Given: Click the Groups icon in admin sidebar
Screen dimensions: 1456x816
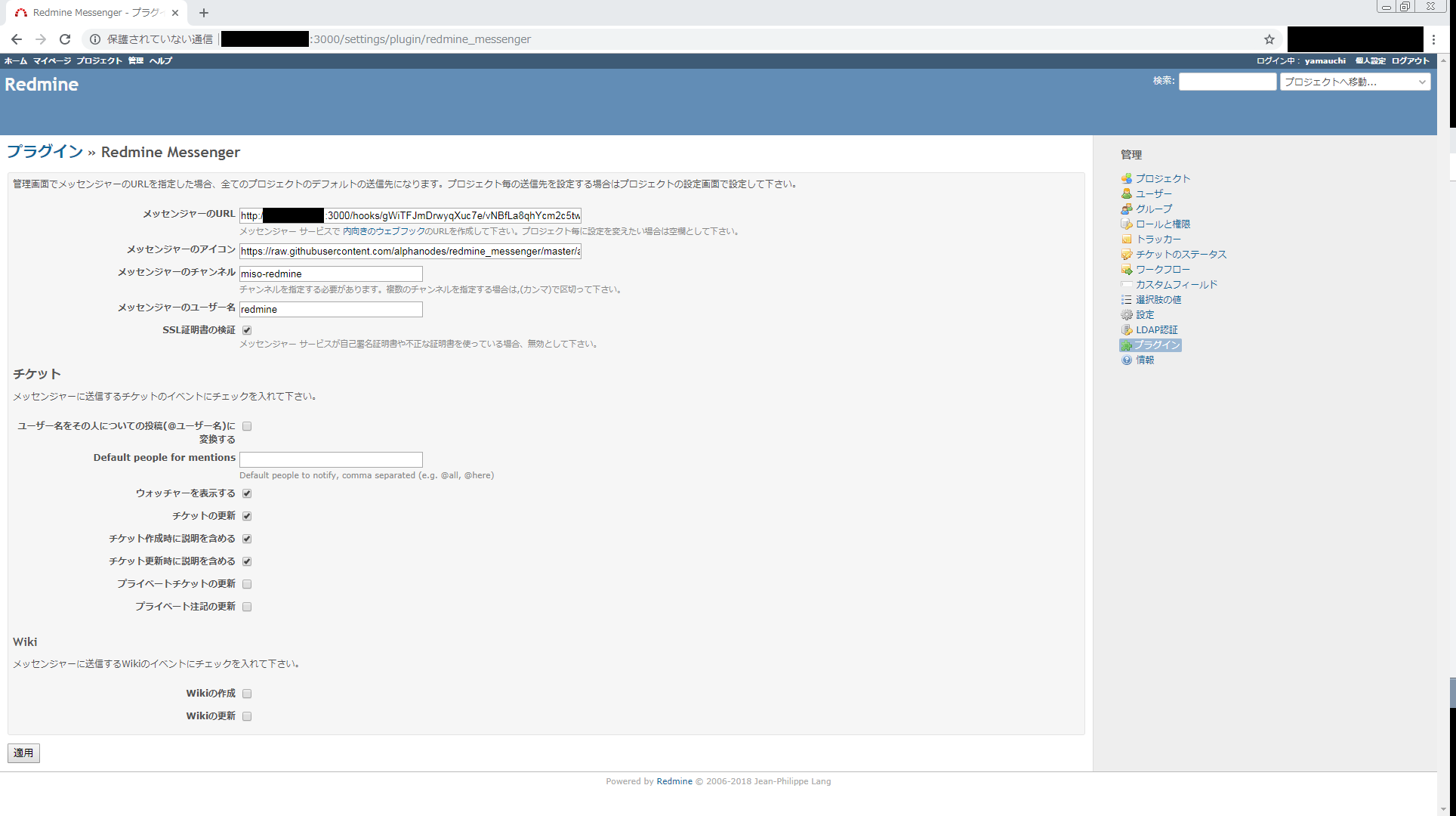Looking at the screenshot, I should pos(1126,209).
